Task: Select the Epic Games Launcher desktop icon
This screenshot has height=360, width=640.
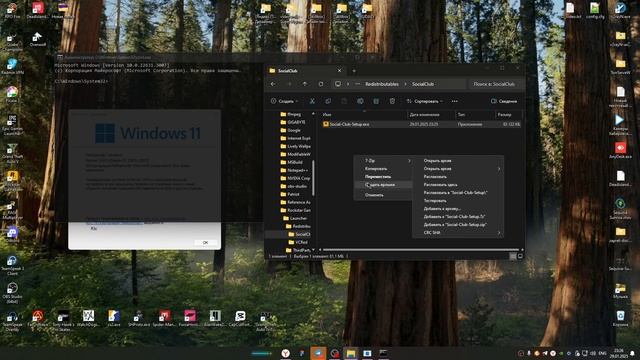Action: 12,124
